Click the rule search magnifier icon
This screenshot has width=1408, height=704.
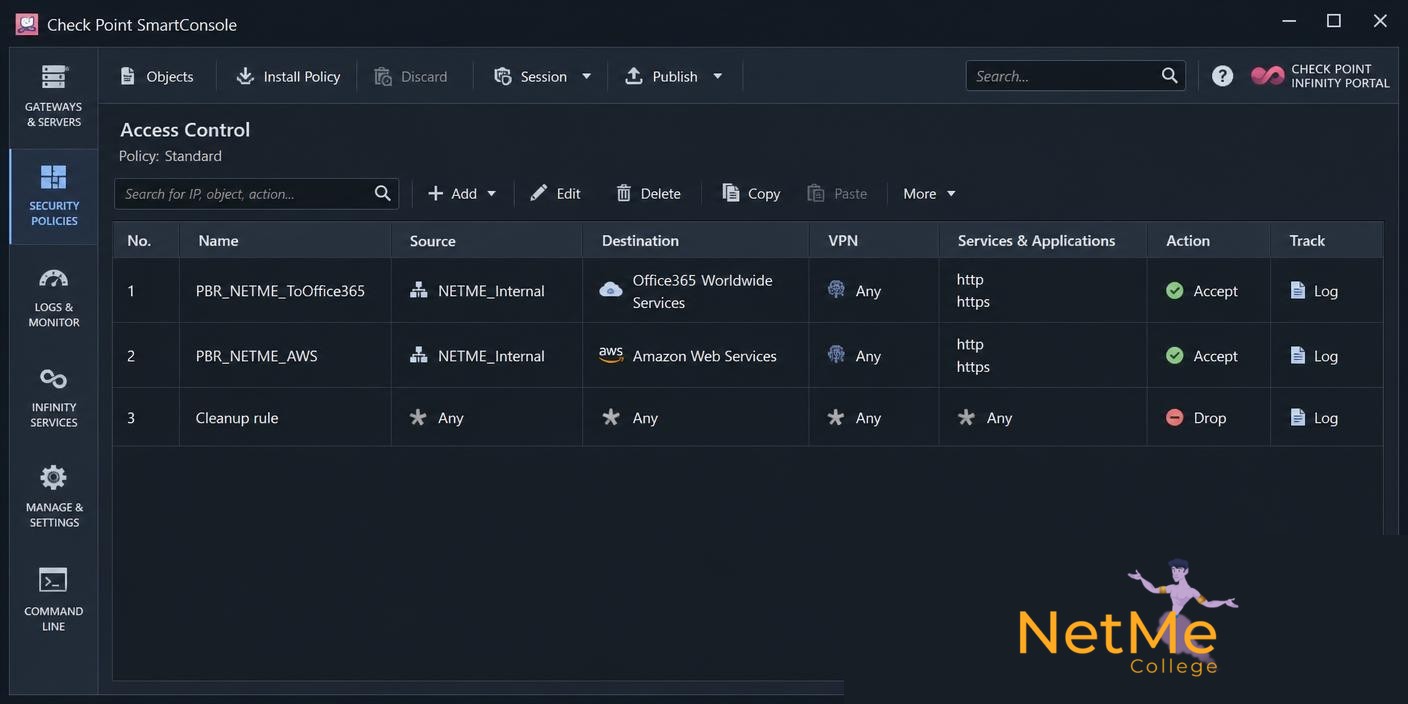pyautogui.click(x=383, y=193)
